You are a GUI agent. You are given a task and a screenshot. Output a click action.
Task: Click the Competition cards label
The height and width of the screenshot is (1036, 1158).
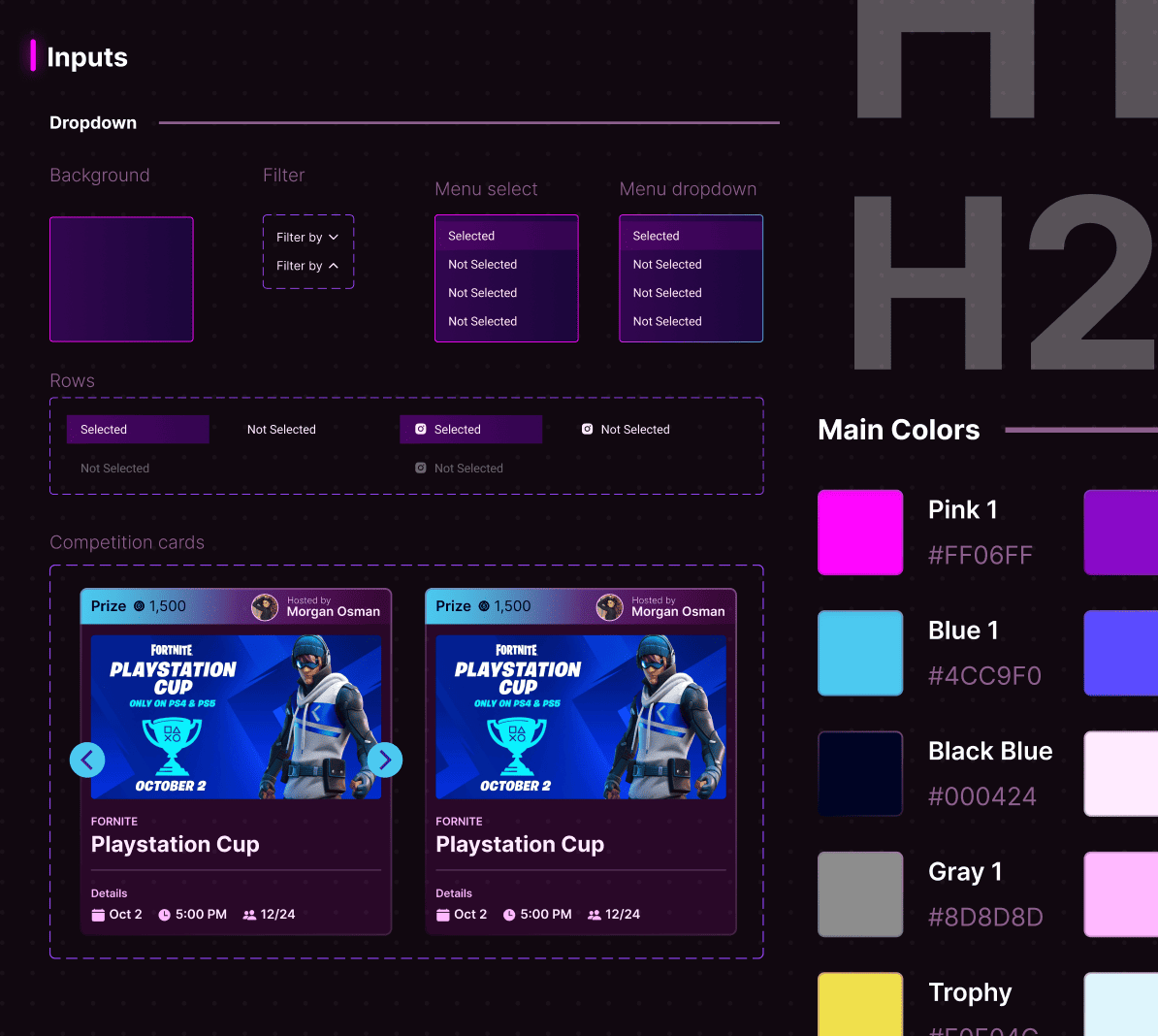coord(127,542)
